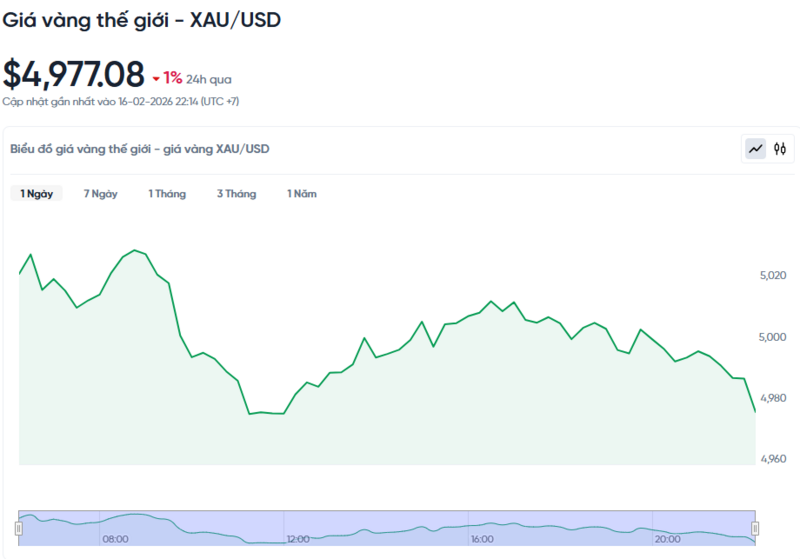Switch to the line chart view icon

point(755,149)
